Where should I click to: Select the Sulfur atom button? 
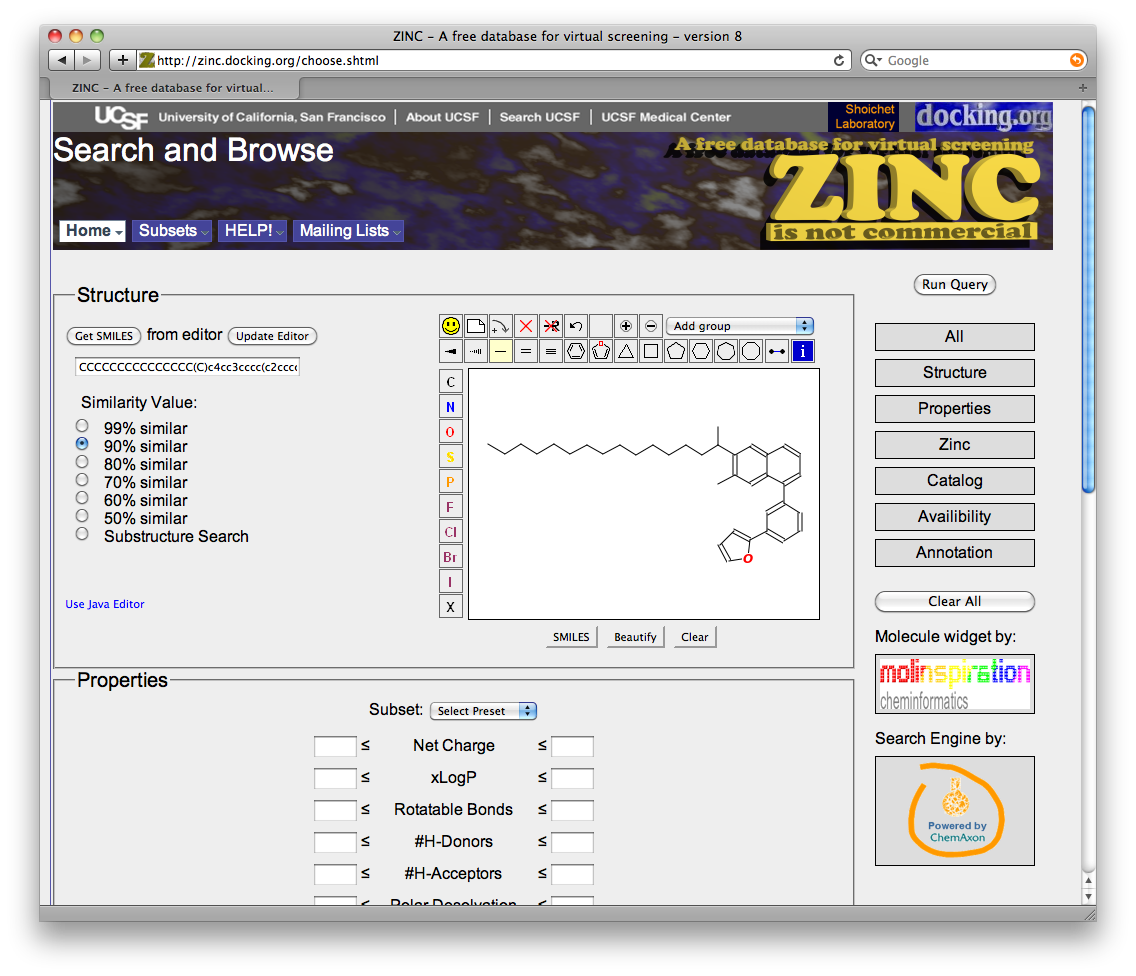point(451,457)
